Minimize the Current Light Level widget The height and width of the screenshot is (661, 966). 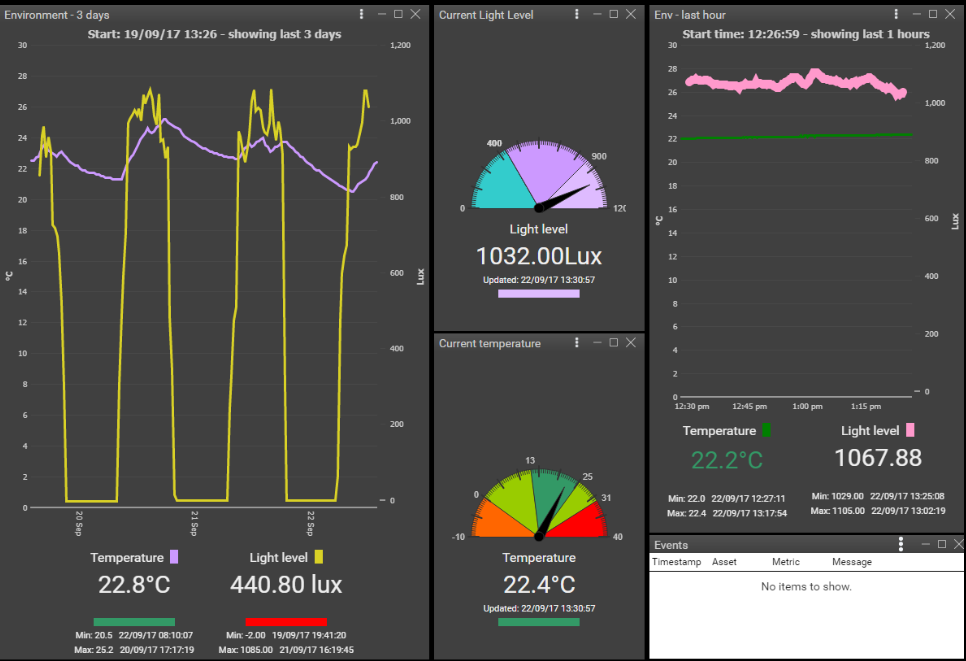596,13
